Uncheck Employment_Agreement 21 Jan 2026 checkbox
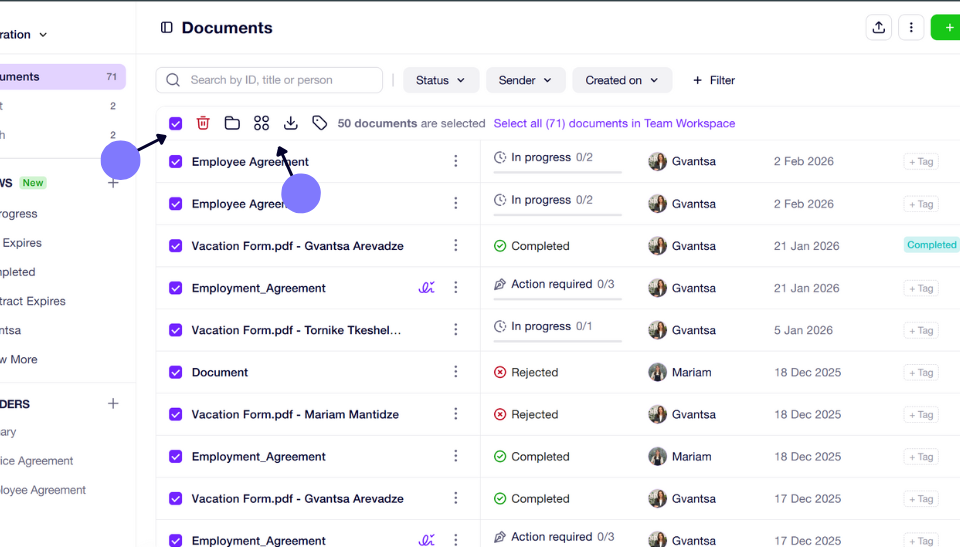 [x=176, y=288]
